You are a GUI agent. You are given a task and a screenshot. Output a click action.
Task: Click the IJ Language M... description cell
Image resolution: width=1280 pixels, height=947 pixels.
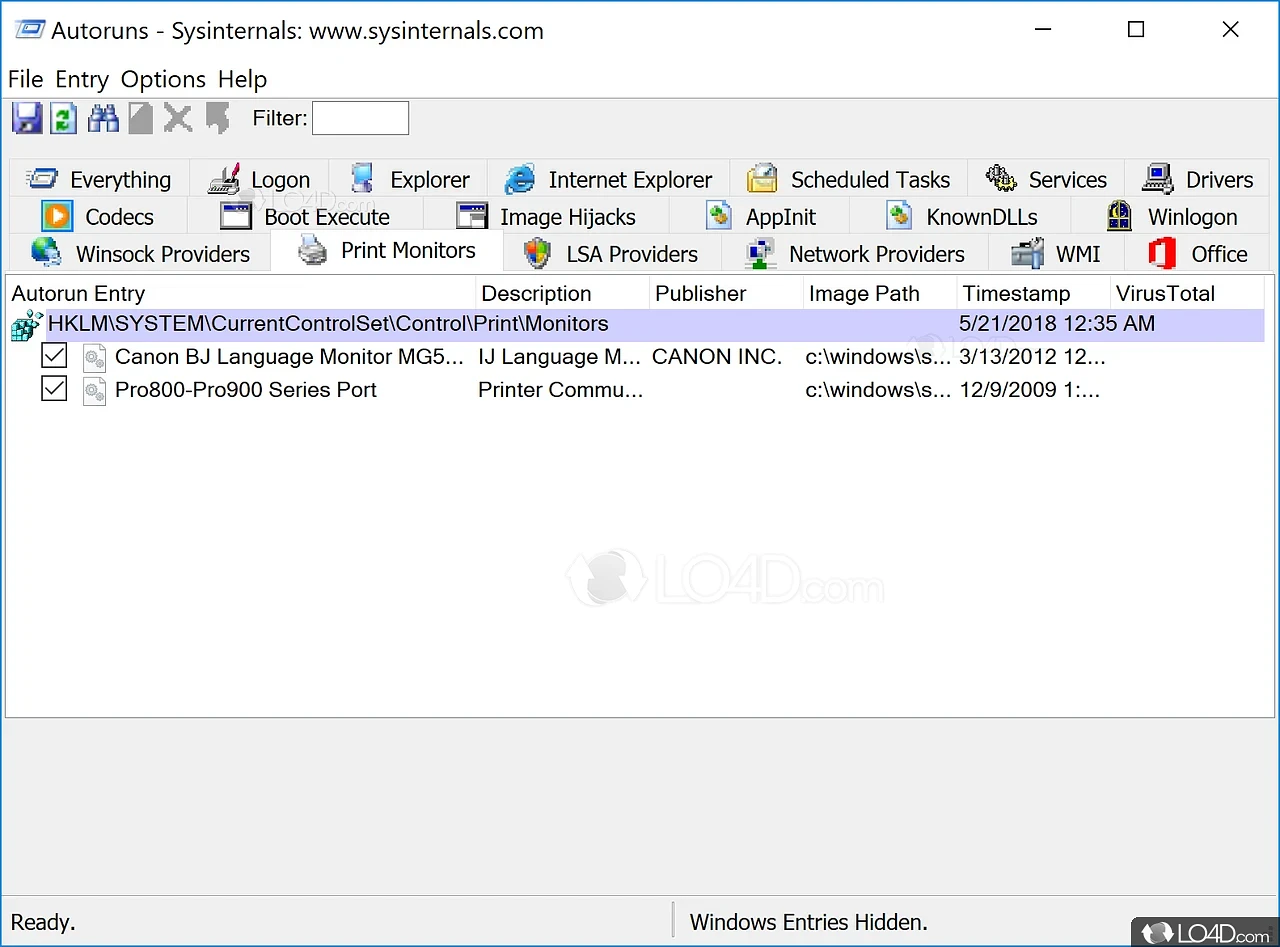pos(560,357)
